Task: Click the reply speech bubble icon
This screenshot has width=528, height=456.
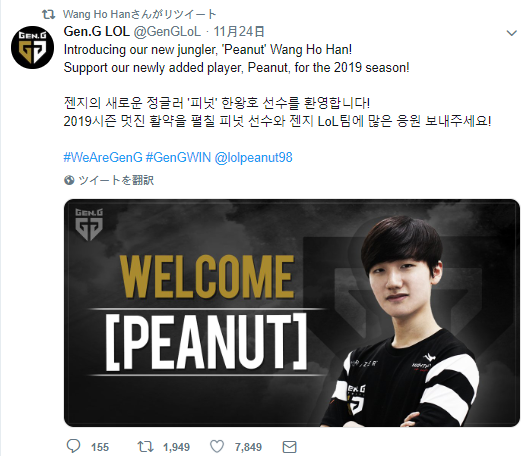Action: (73, 446)
